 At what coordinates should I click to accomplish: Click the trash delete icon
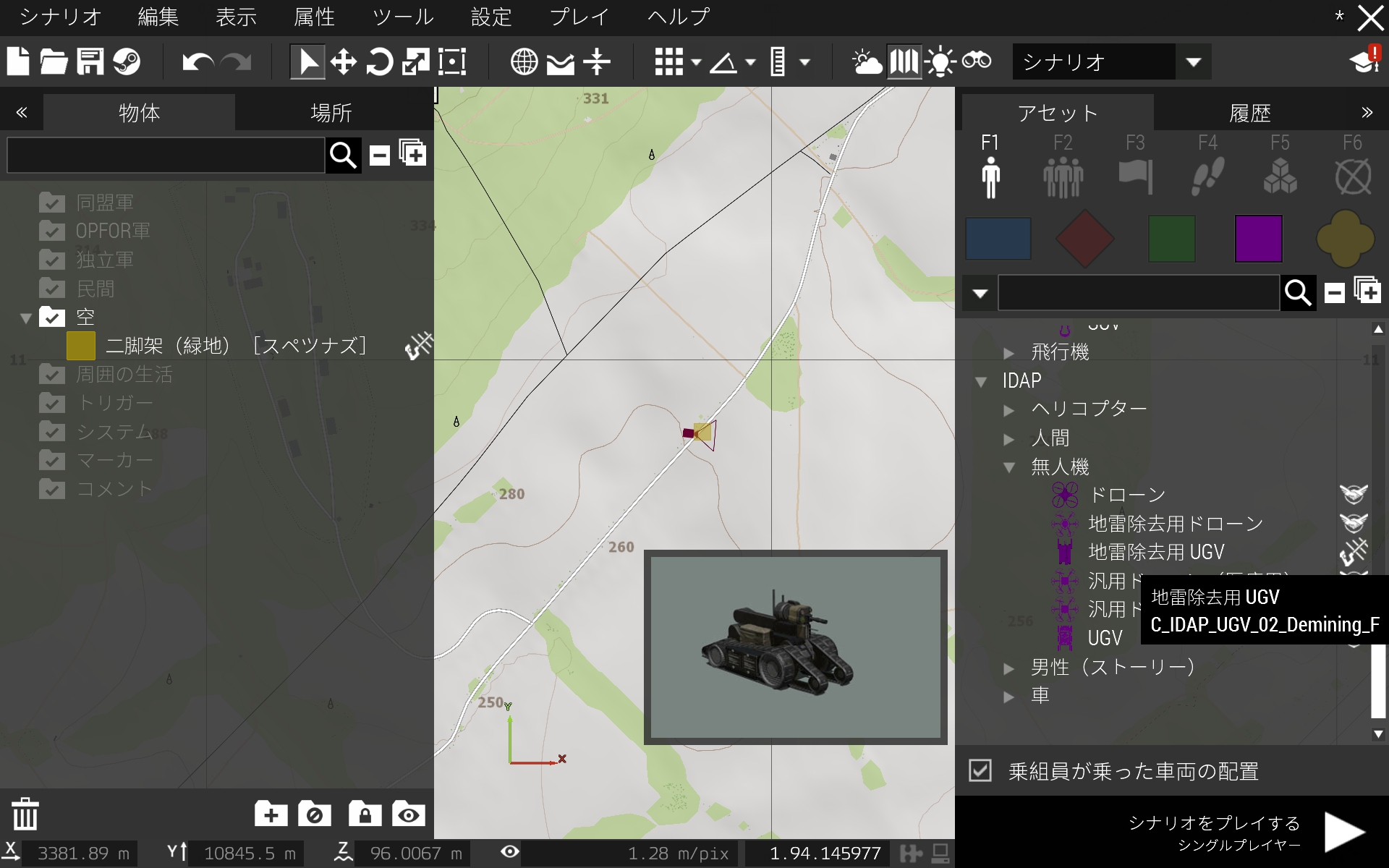pos(25,814)
